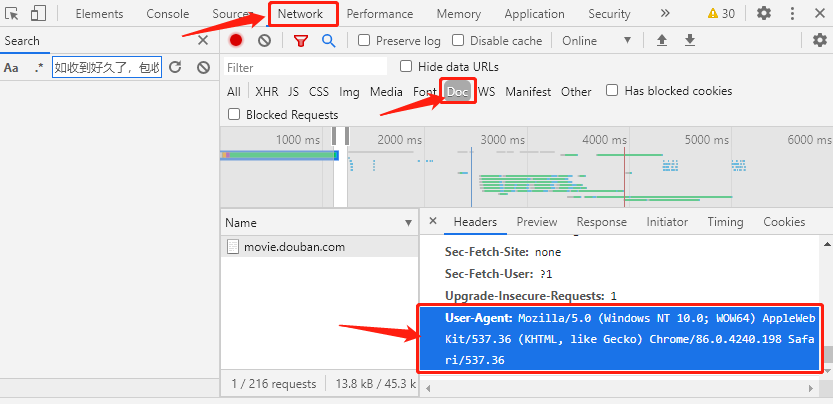Close the request details pane

click(432, 221)
